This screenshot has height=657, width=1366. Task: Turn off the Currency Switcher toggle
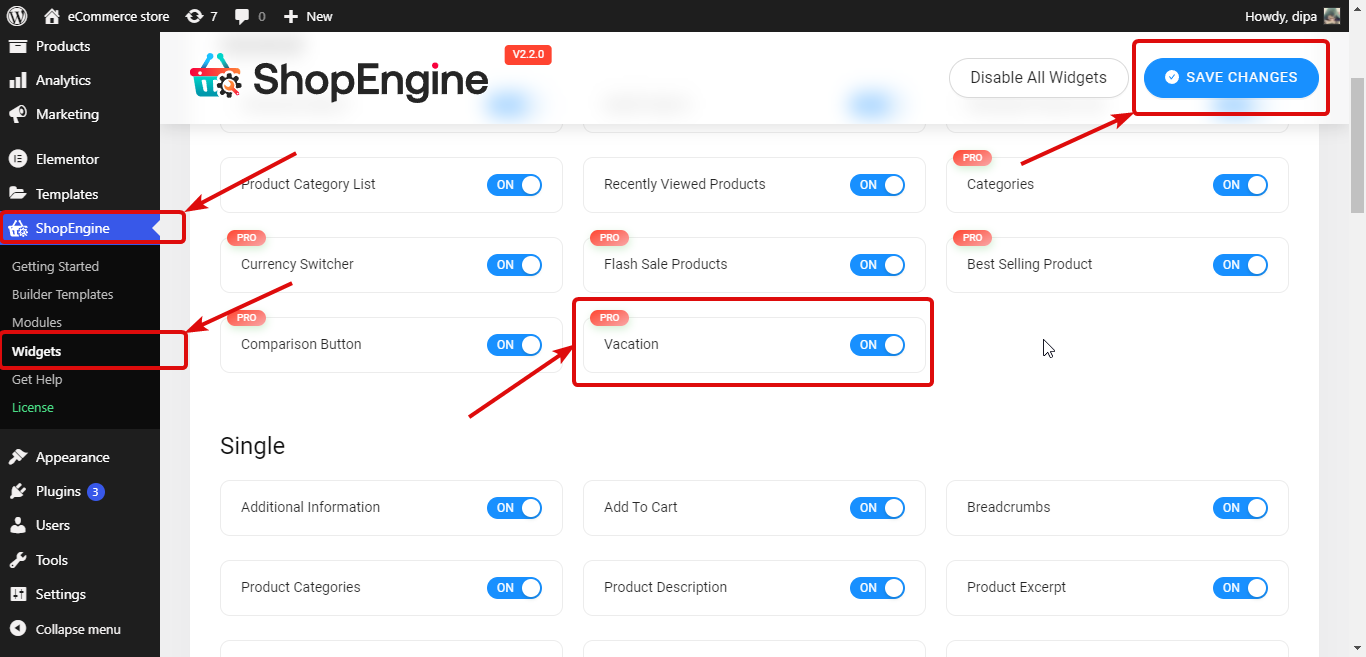[x=514, y=264]
